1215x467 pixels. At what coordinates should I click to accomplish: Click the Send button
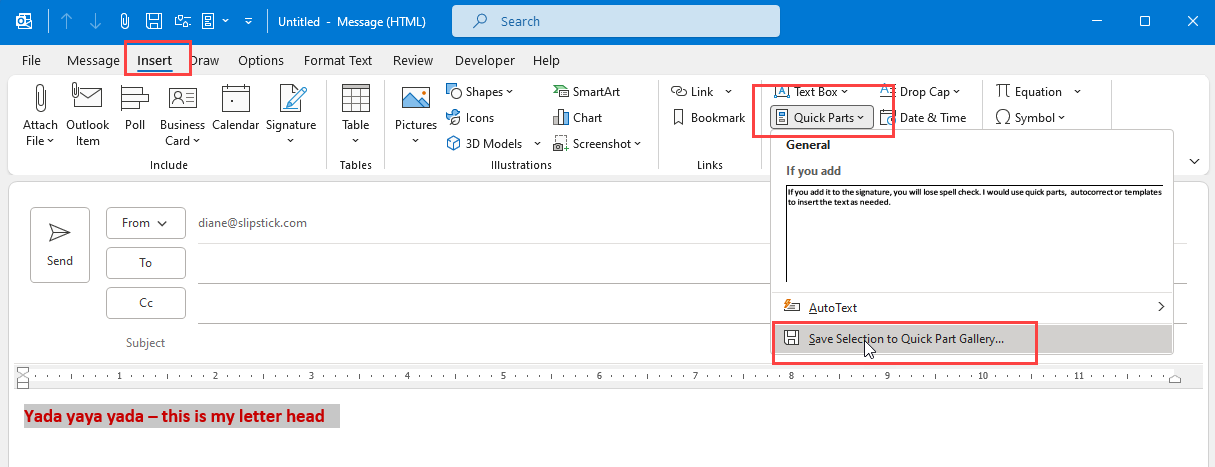[x=60, y=244]
